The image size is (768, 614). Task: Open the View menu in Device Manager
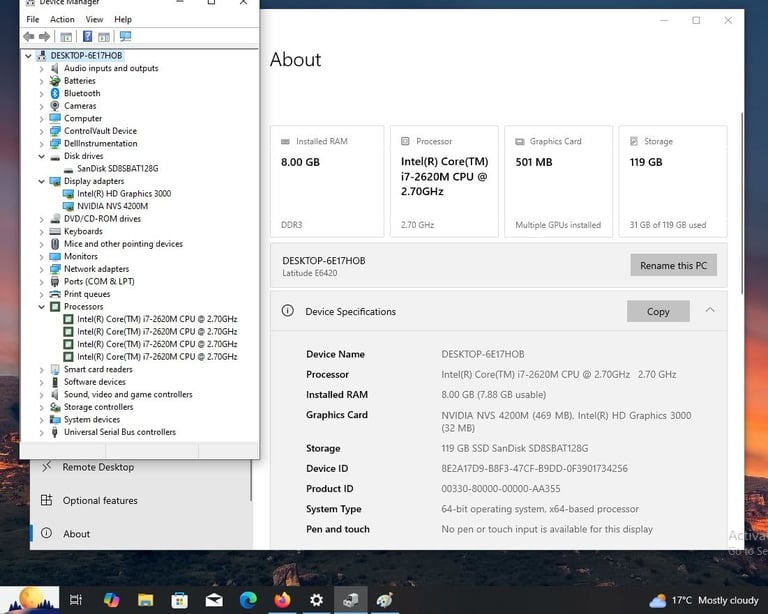[94, 20]
